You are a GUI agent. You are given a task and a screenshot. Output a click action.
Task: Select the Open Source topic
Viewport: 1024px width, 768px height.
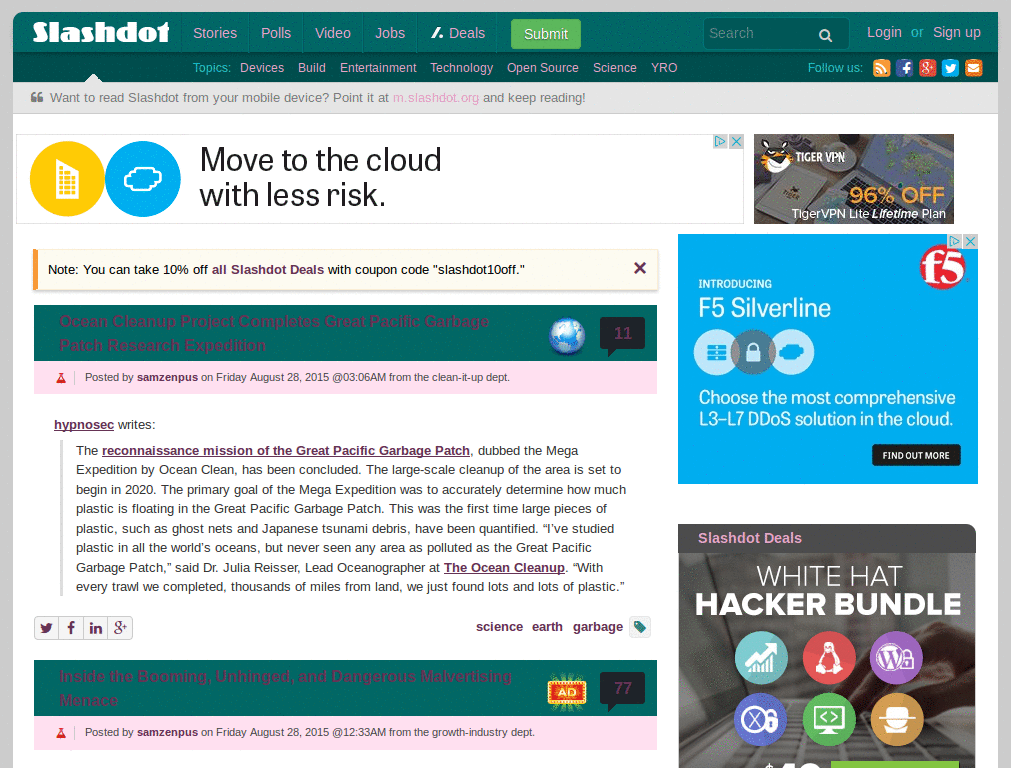pos(543,68)
